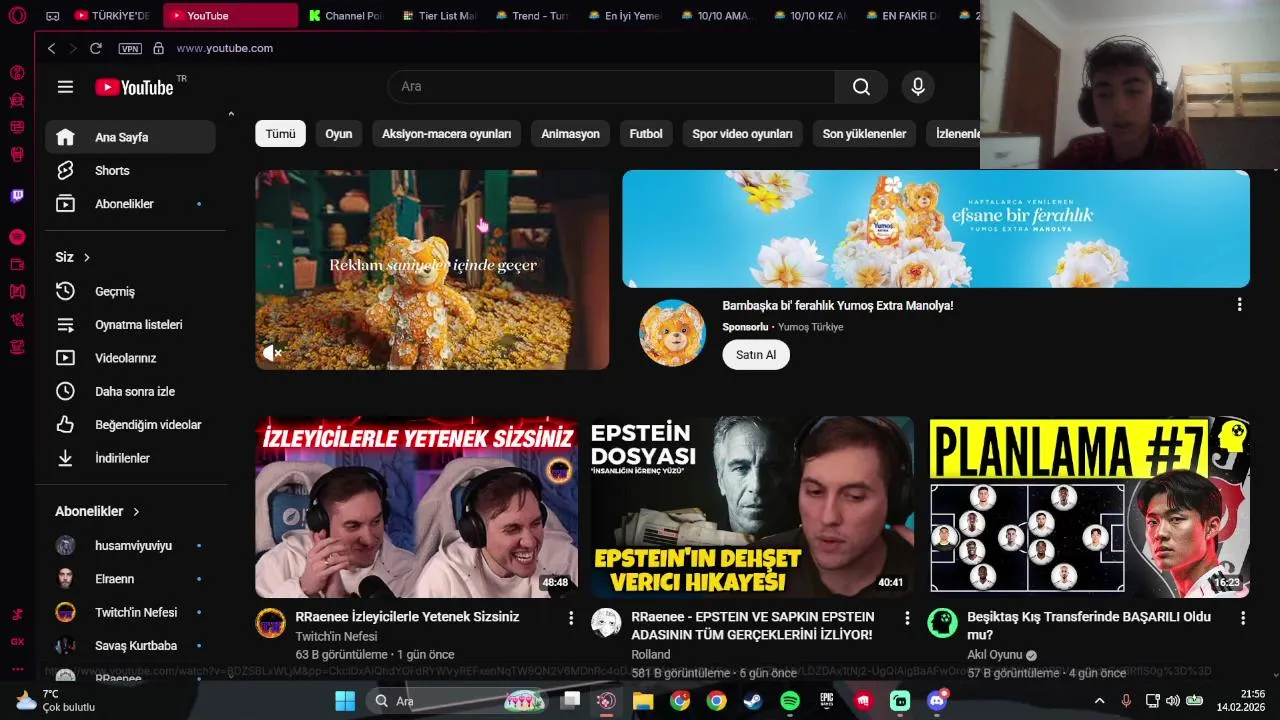Image resolution: width=1280 pixels, height=720 pixels.
Task: Open GX Corner gamepad icon in tab bar
Action: [x=53, y=16]
